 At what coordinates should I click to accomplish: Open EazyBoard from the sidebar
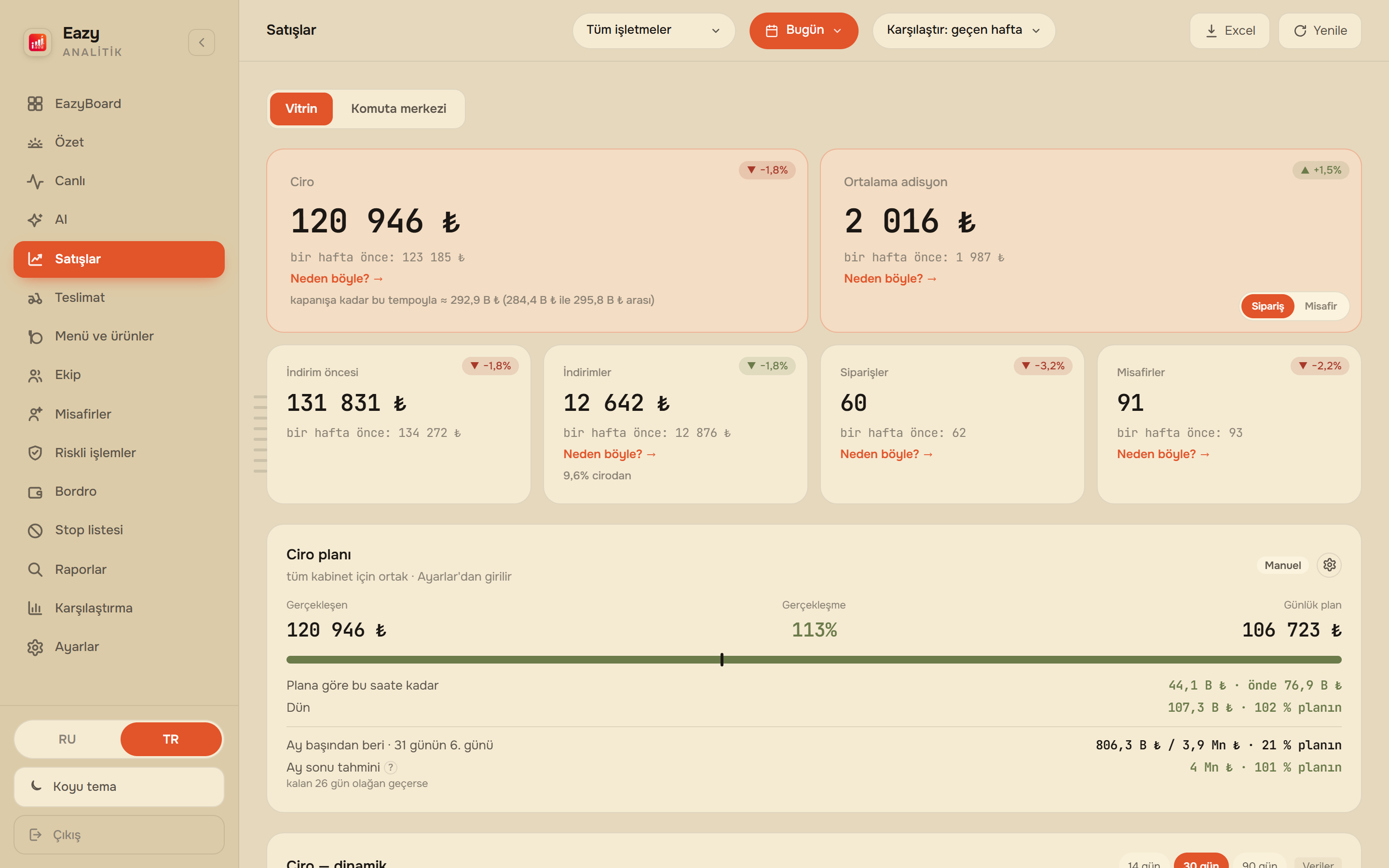[119, 103]
